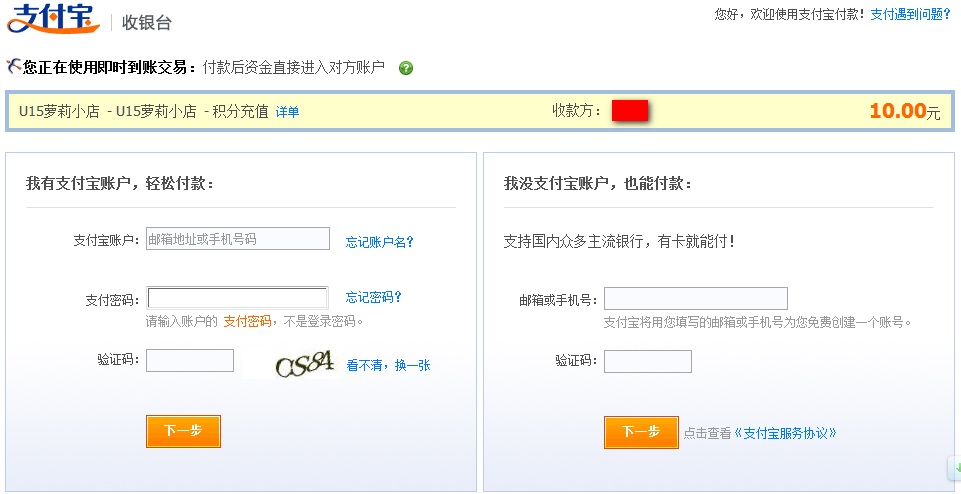Click the Alipay (支付宝) logo

click(53, 19)
